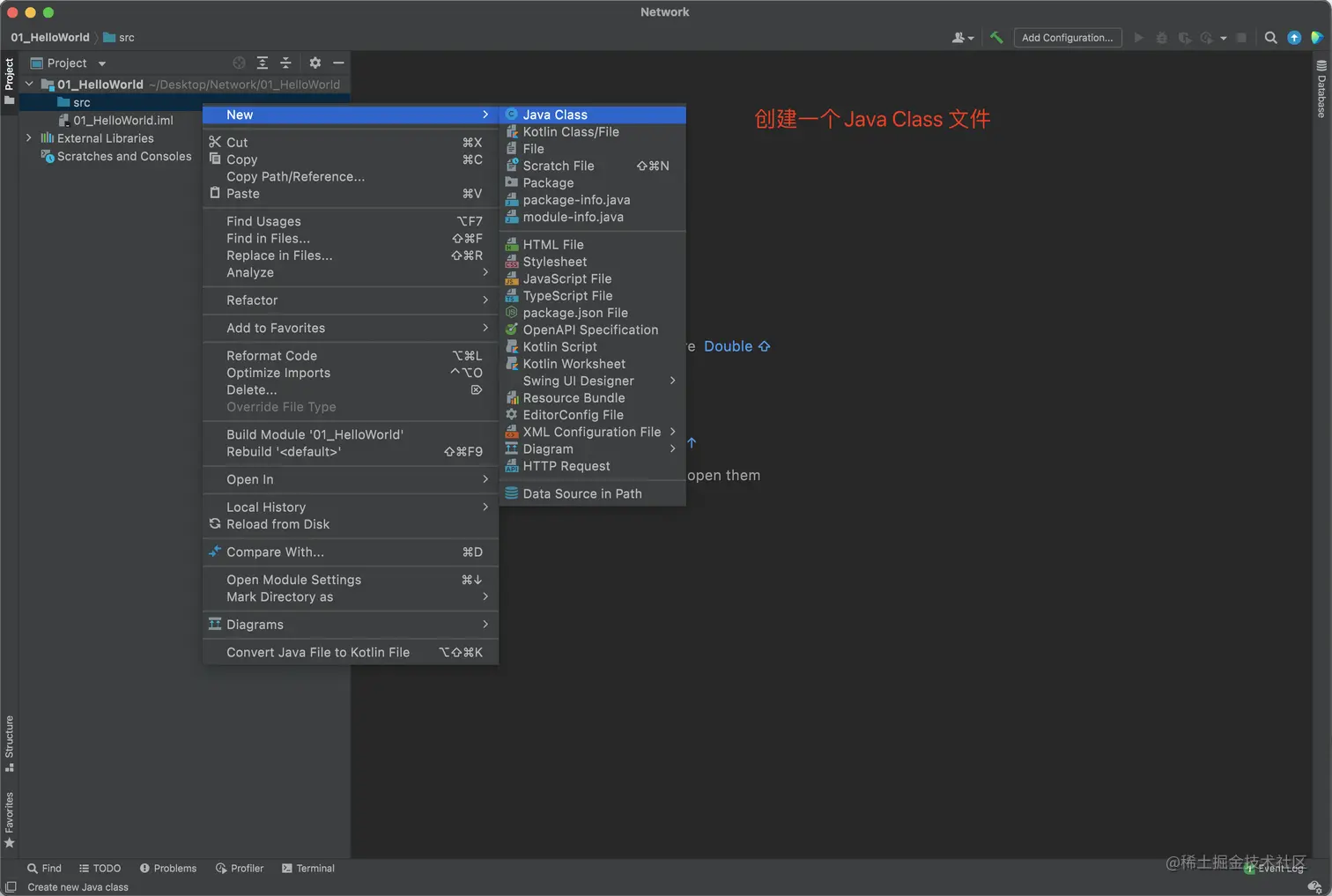Choose Java Class from New submenu

(593, 115)
